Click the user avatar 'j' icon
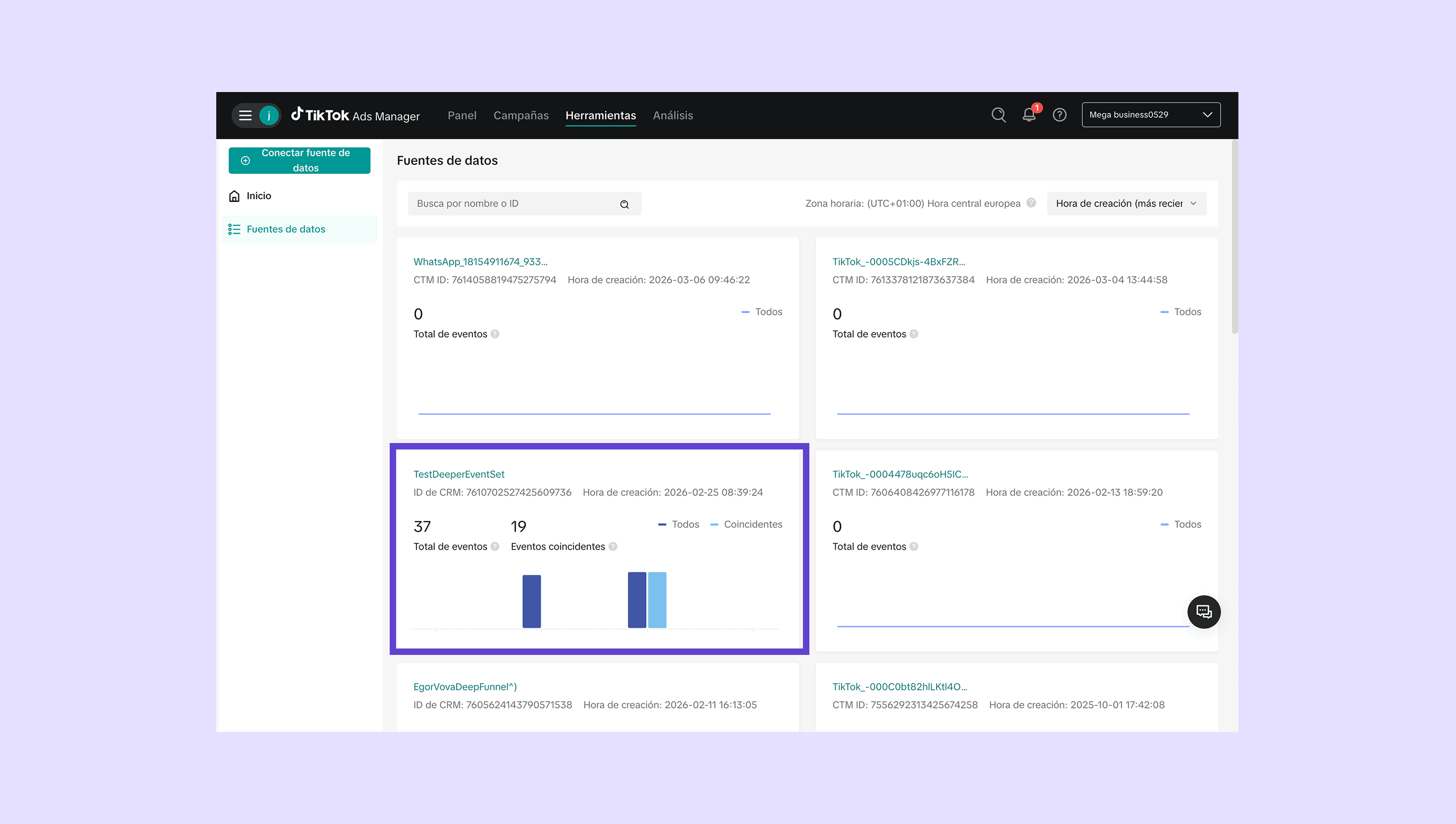 [268, 116]
